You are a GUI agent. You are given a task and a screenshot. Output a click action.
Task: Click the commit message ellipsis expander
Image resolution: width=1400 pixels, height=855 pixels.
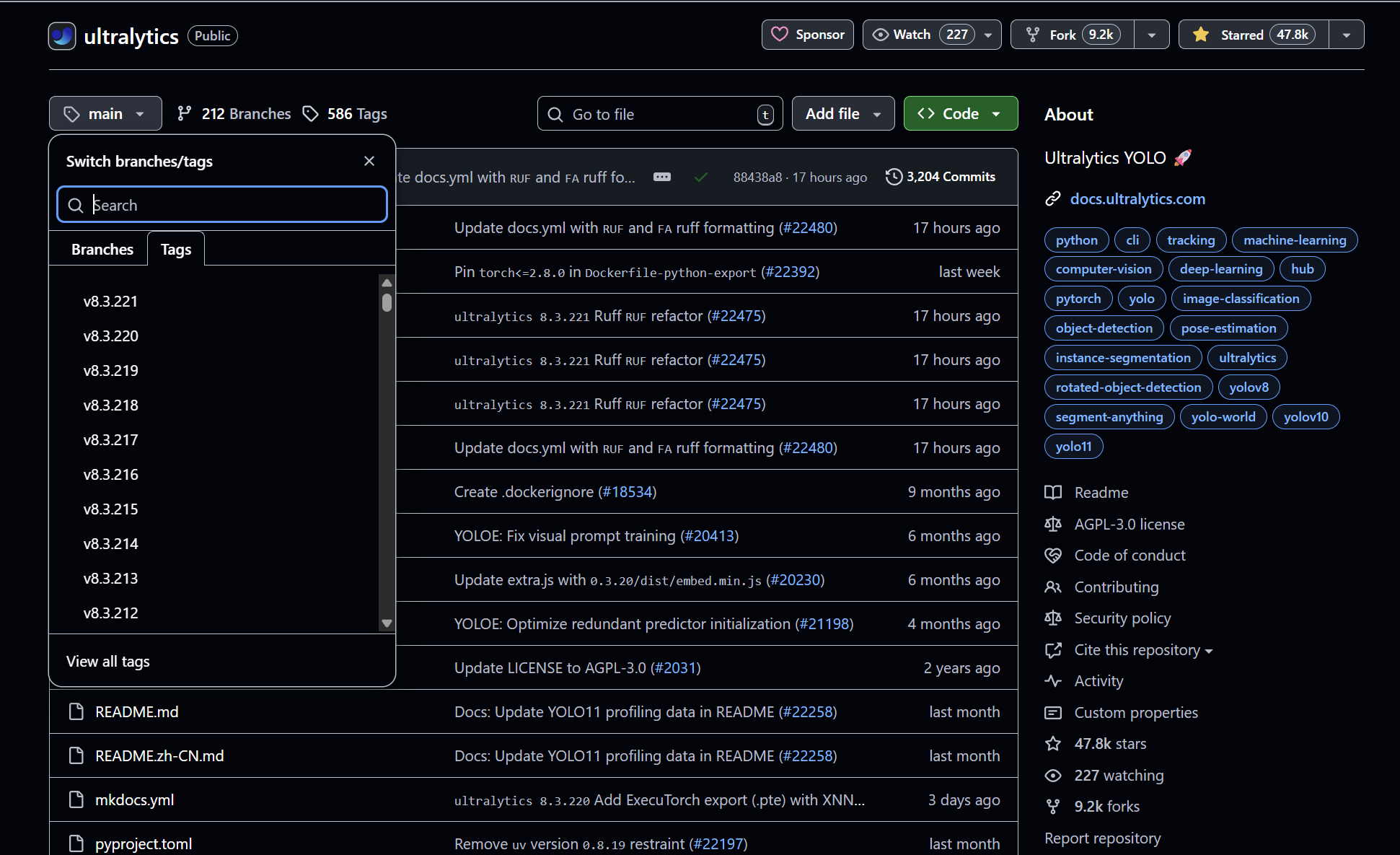tap(661, 177)
